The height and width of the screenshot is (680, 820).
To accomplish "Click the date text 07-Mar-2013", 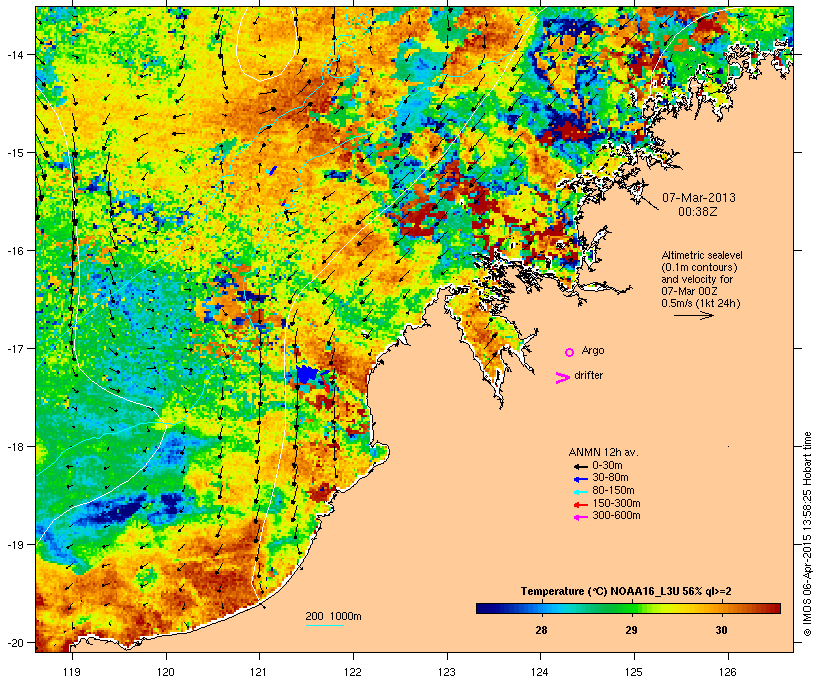I will tap(699, 198).
